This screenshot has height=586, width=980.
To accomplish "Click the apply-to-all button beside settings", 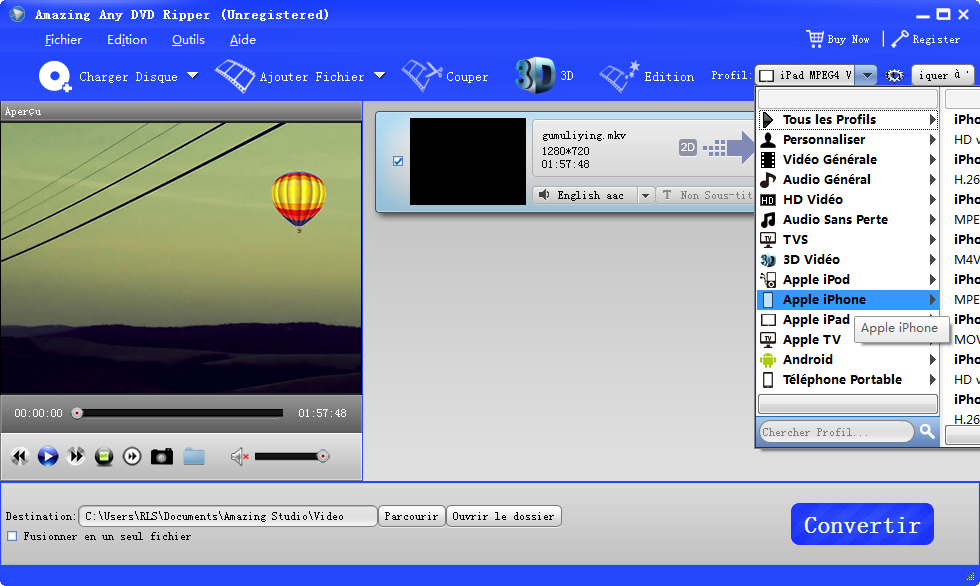I will tap(942, 76).
